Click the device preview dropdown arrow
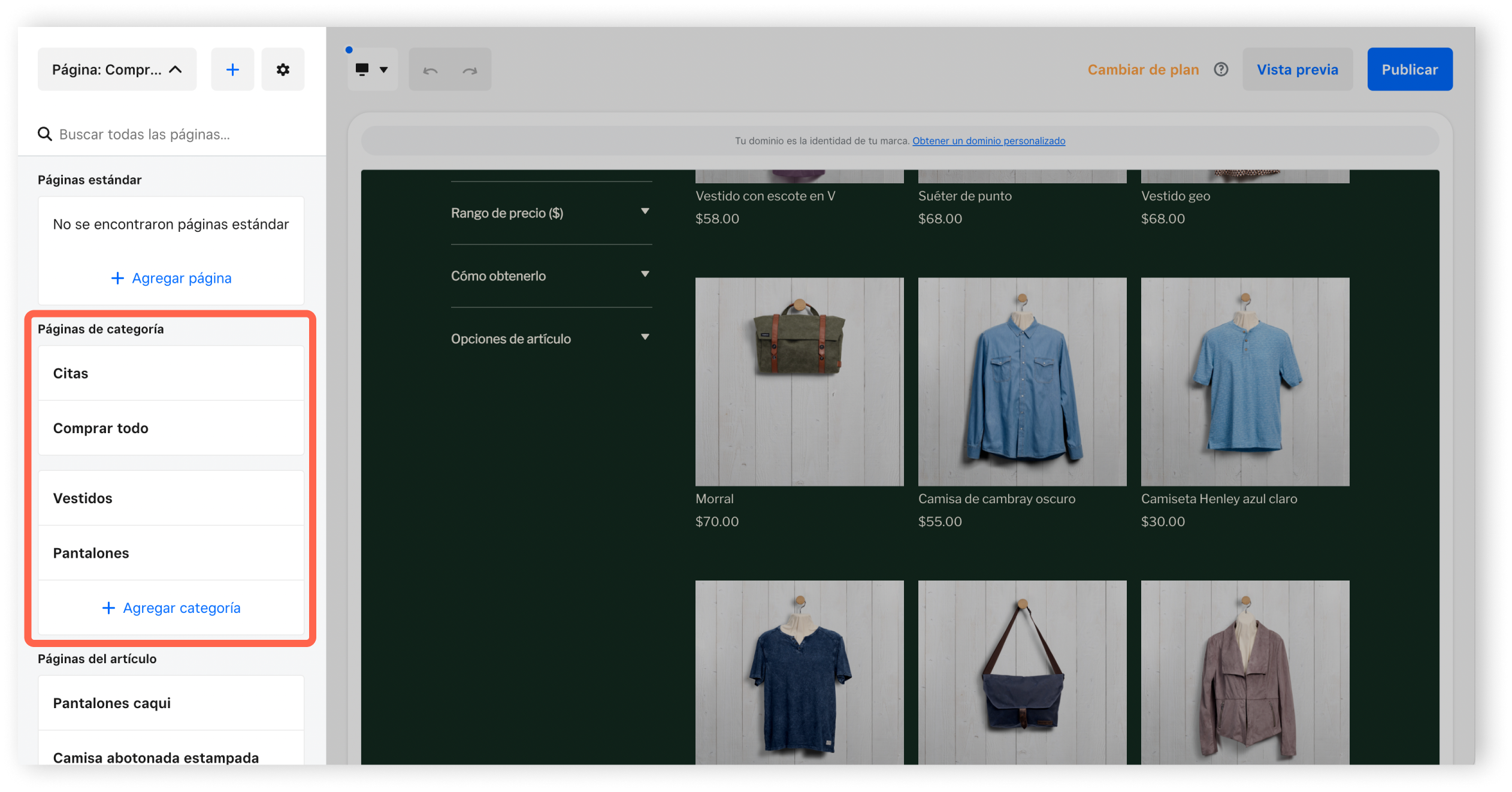1512x792 pixels. coord(382,69)
